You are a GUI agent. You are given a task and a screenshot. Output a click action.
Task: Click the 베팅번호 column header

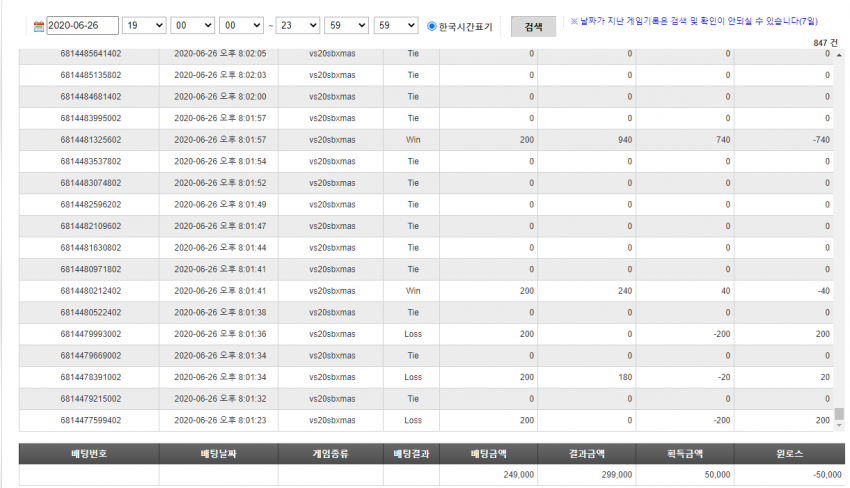pyautogui.click(x=89, y=454)
